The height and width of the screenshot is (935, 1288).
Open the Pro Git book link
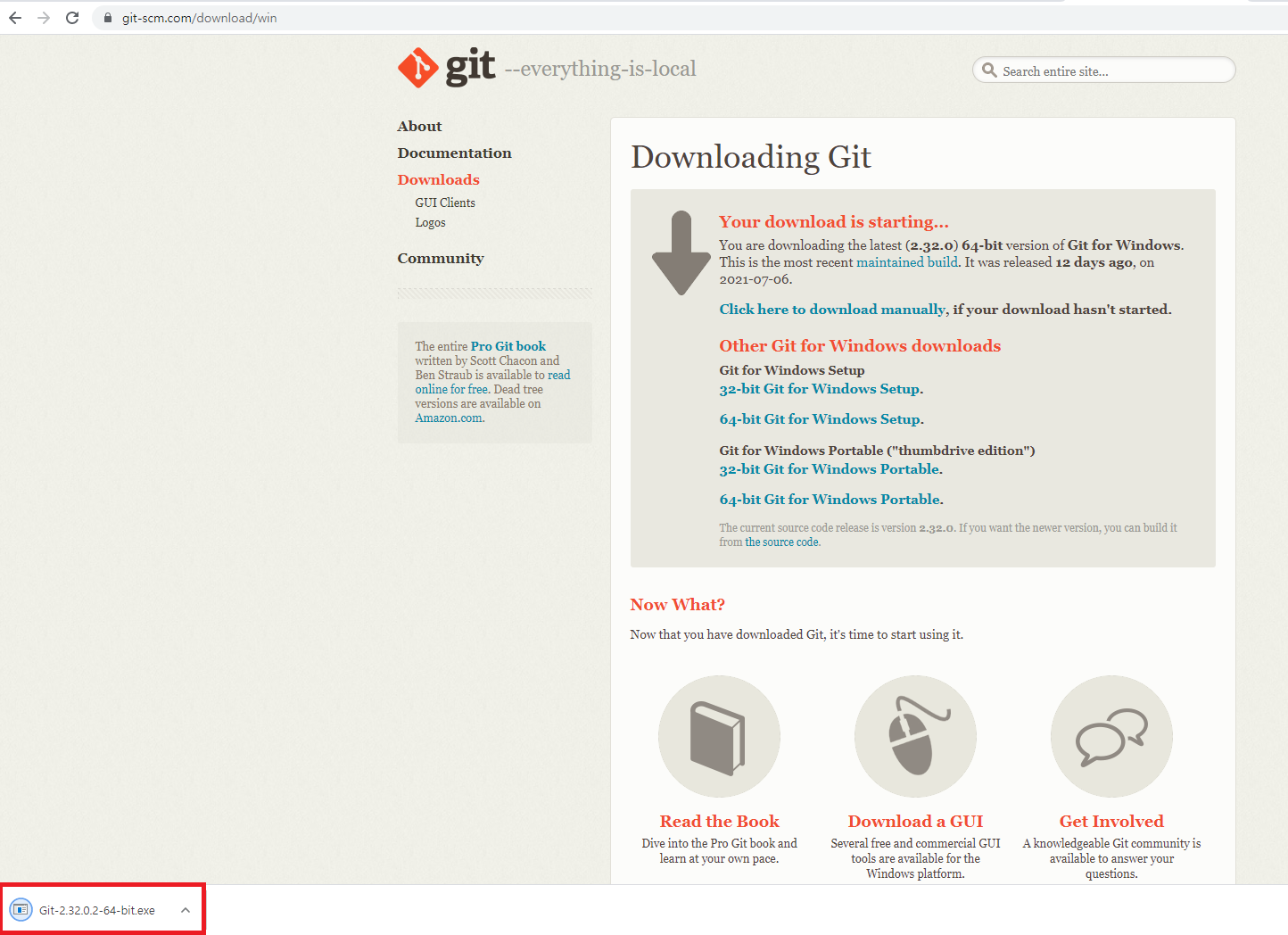[508, 346]
